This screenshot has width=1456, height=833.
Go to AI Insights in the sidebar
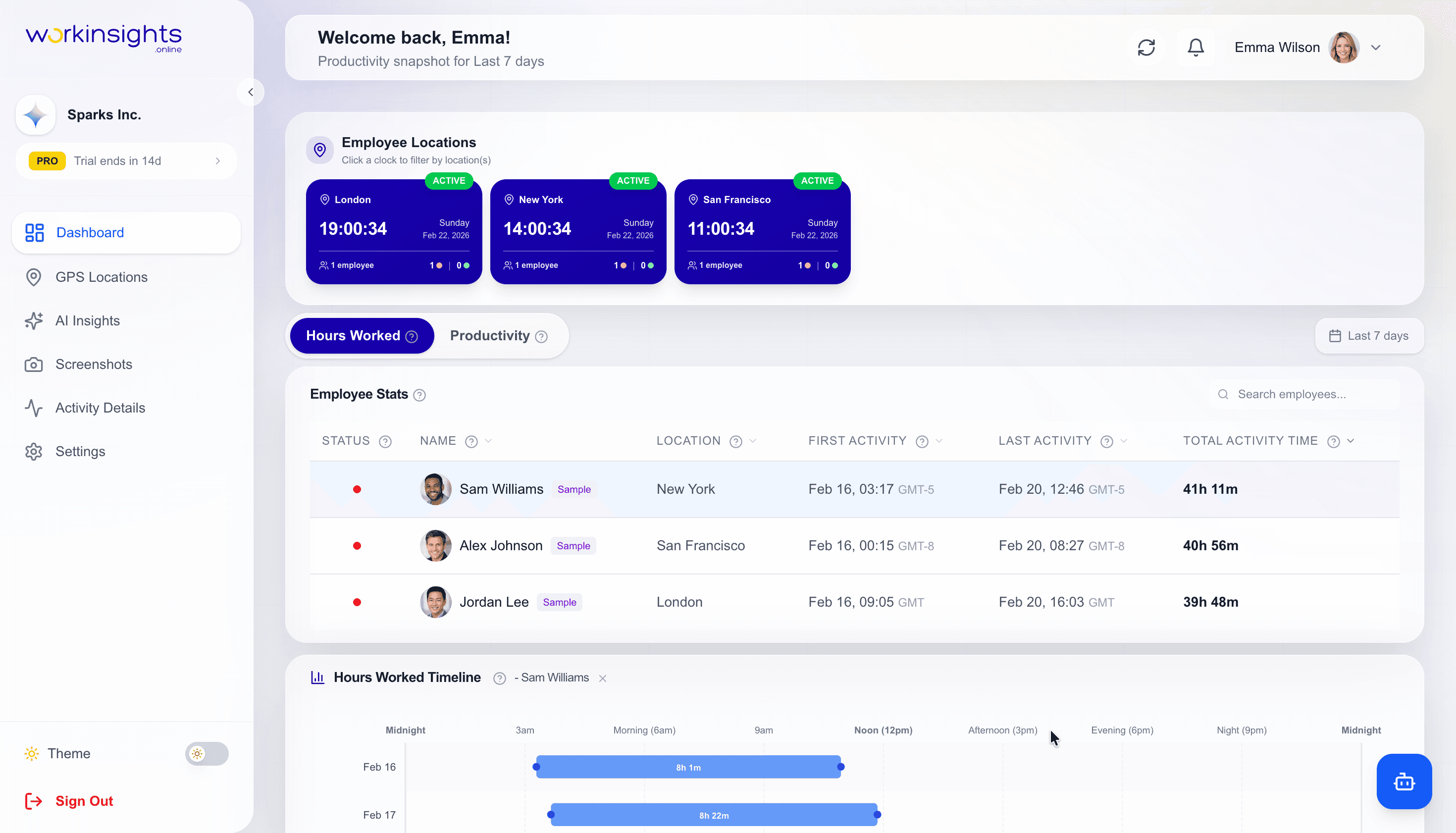[x=88, y=321]
